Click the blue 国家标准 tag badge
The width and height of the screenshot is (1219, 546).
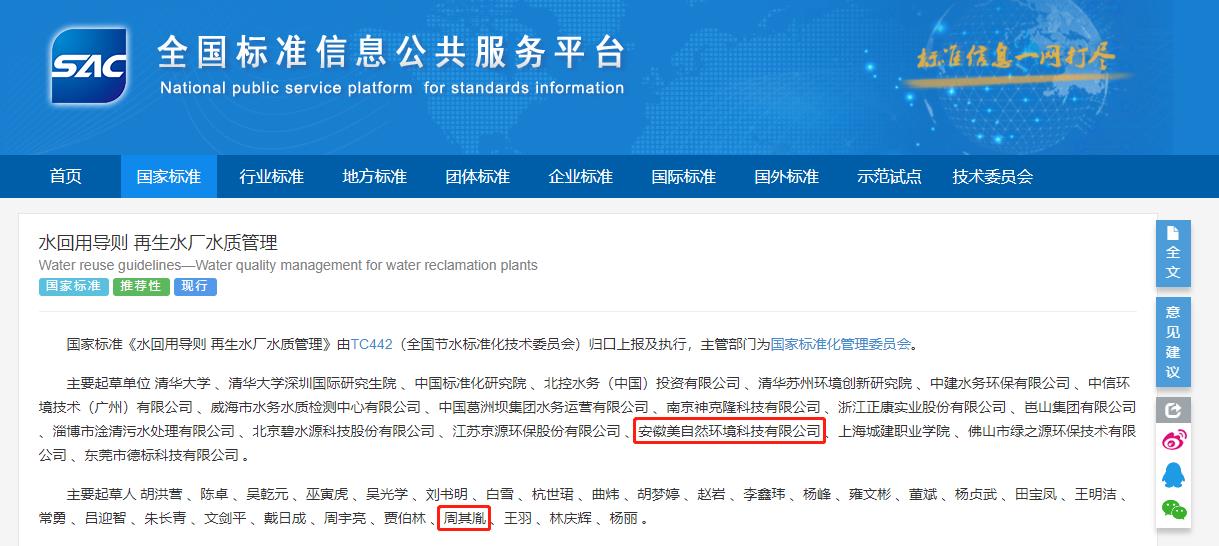(74, 286)
